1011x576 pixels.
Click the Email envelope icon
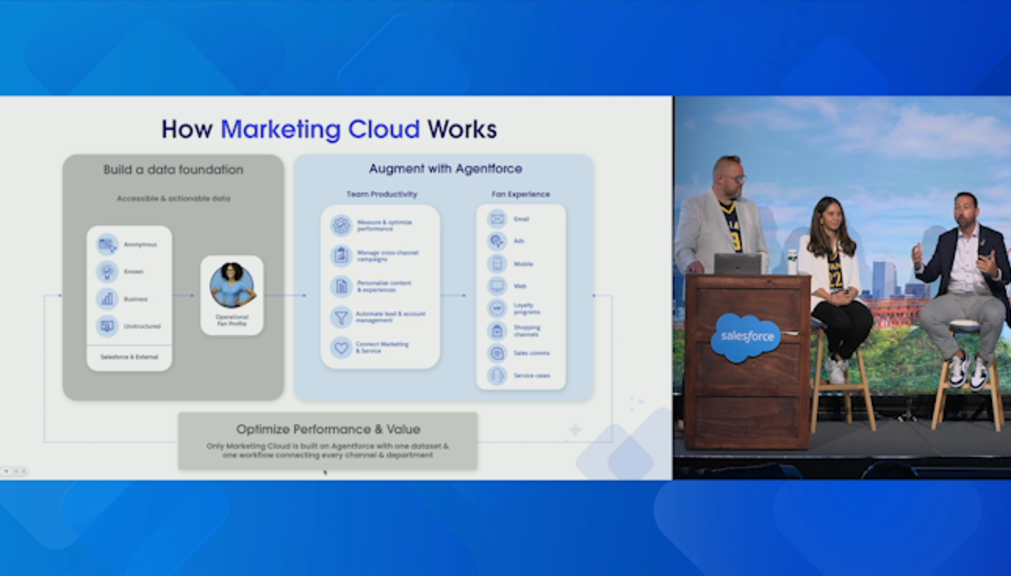[496, 219]
